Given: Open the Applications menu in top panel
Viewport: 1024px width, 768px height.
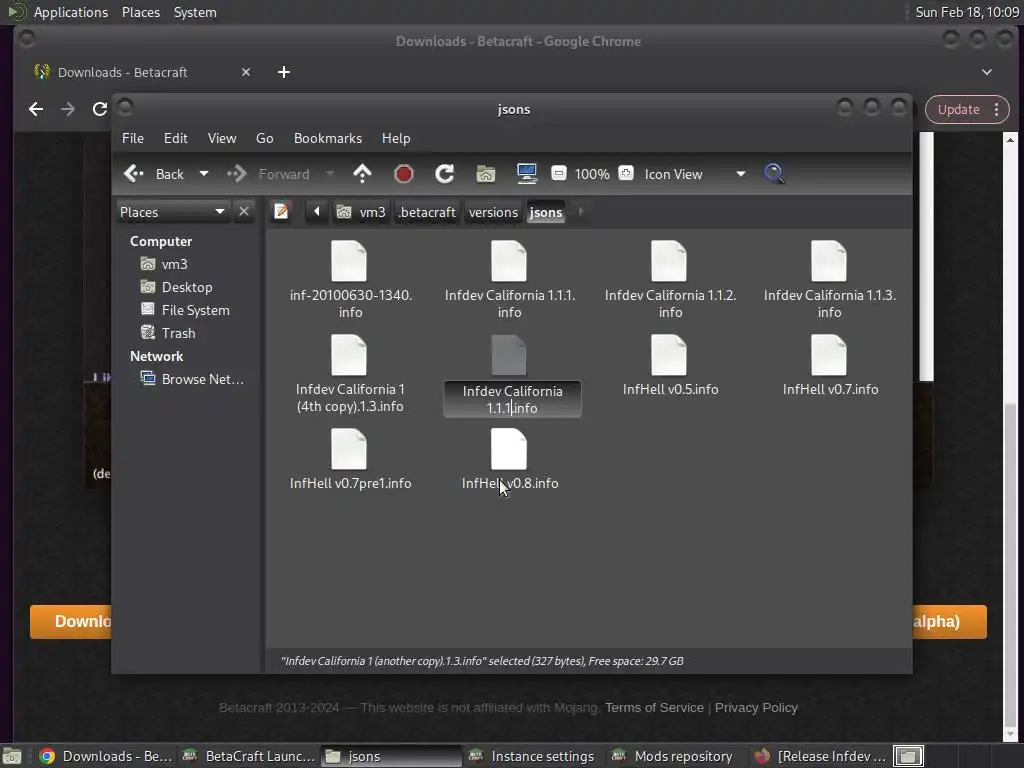Looking at the screenshot, I should point(71,12).
